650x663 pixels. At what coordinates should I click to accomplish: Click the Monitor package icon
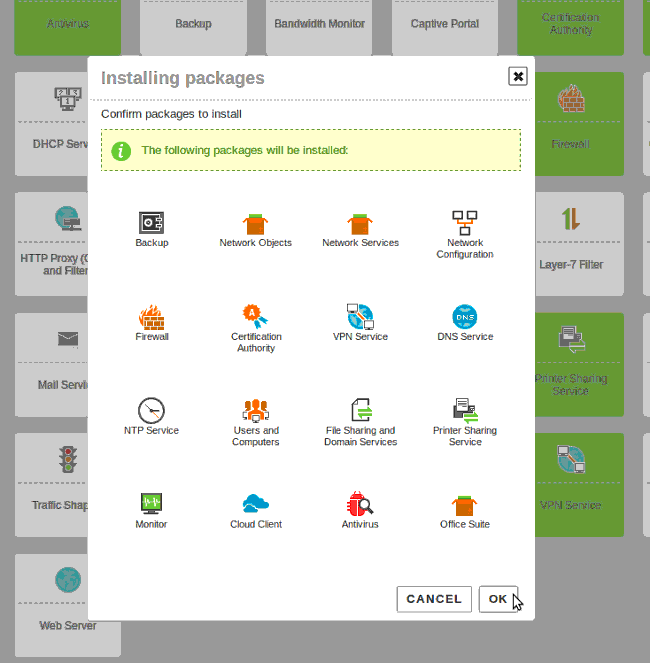click(x=152, y=504)
